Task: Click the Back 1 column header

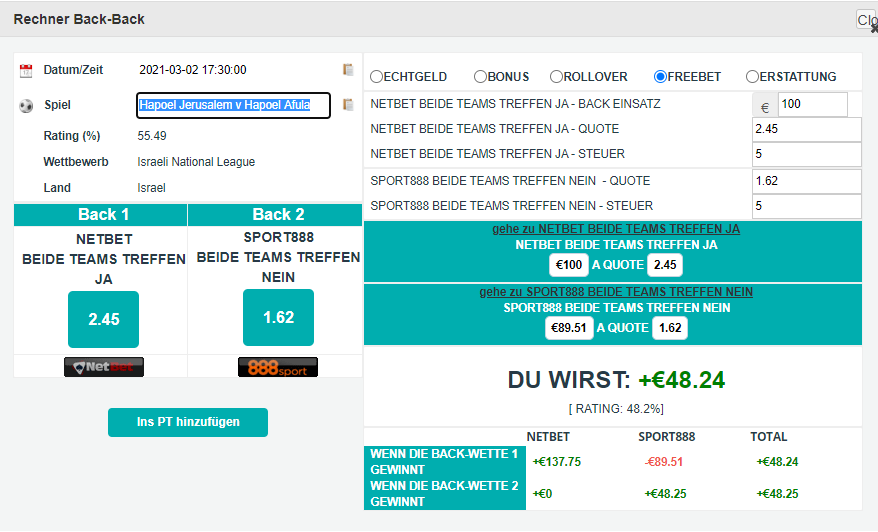Action: (101, 214)
